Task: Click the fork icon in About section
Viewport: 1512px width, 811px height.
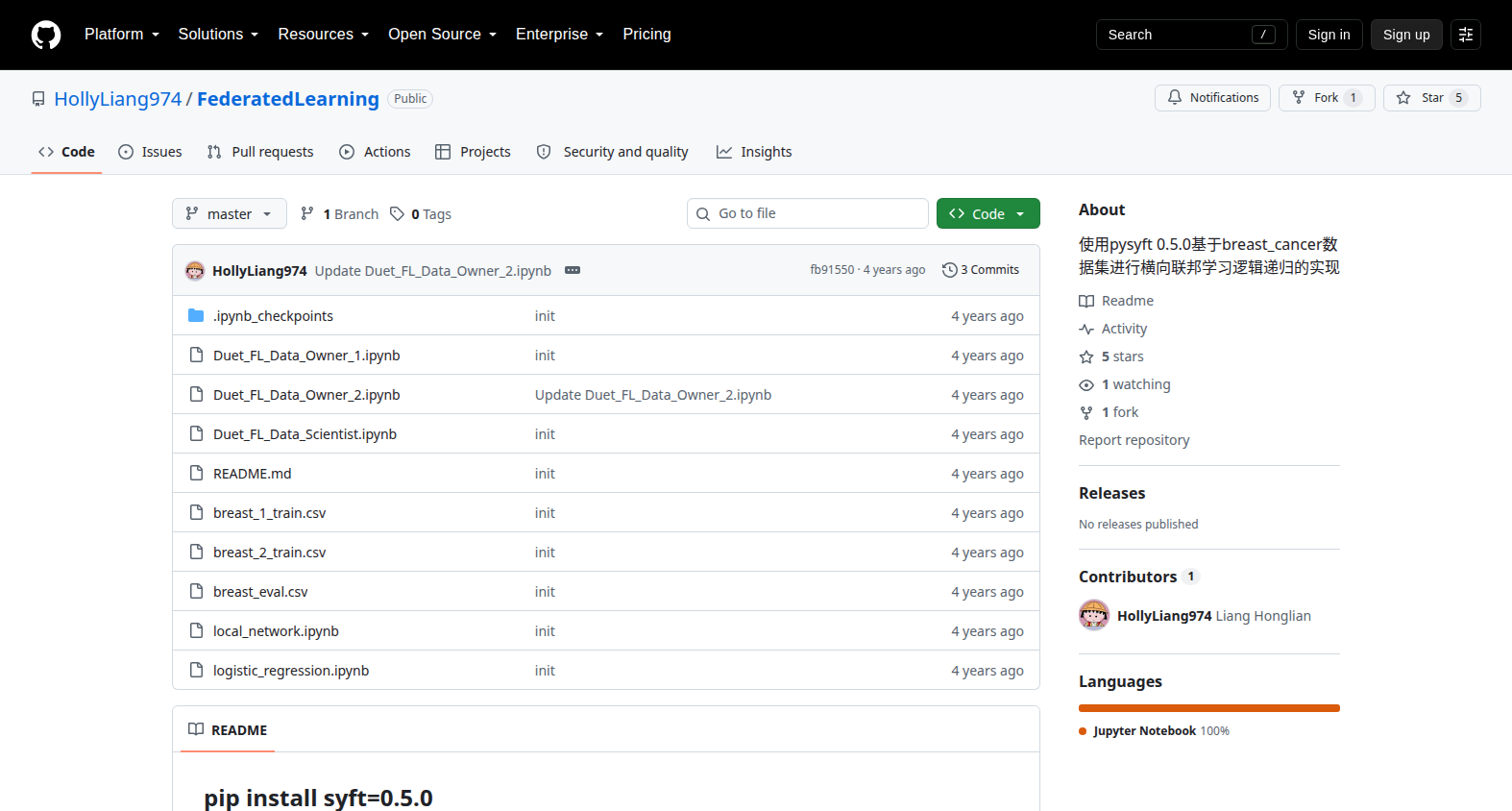Action: tap(1086, 412)
